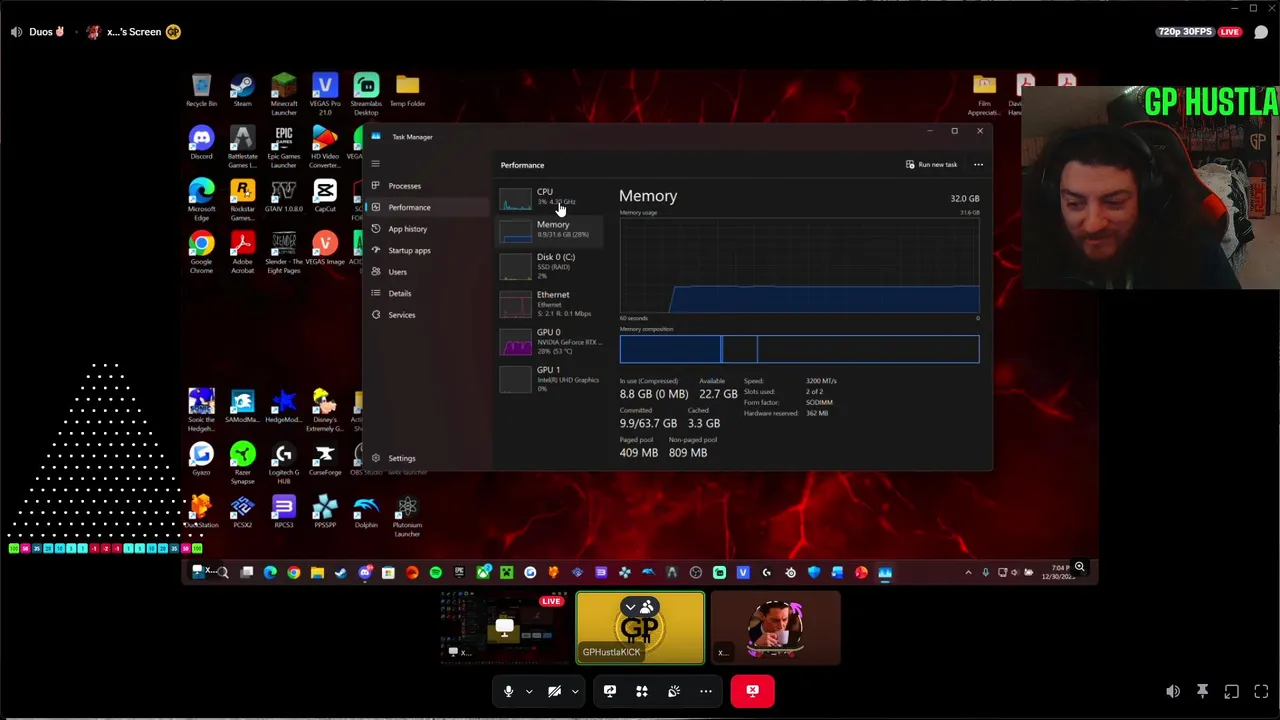This screenshot has height=720, width=1280.
Task: Select Ethernet performance entry
Action: pos(550,303)
